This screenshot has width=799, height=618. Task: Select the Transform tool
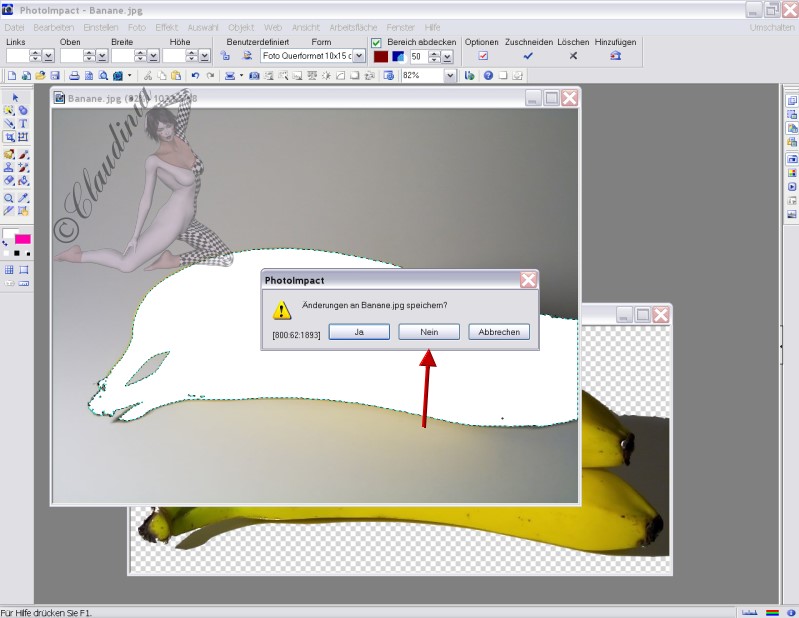pyautogui.click(x=23, y=137)
